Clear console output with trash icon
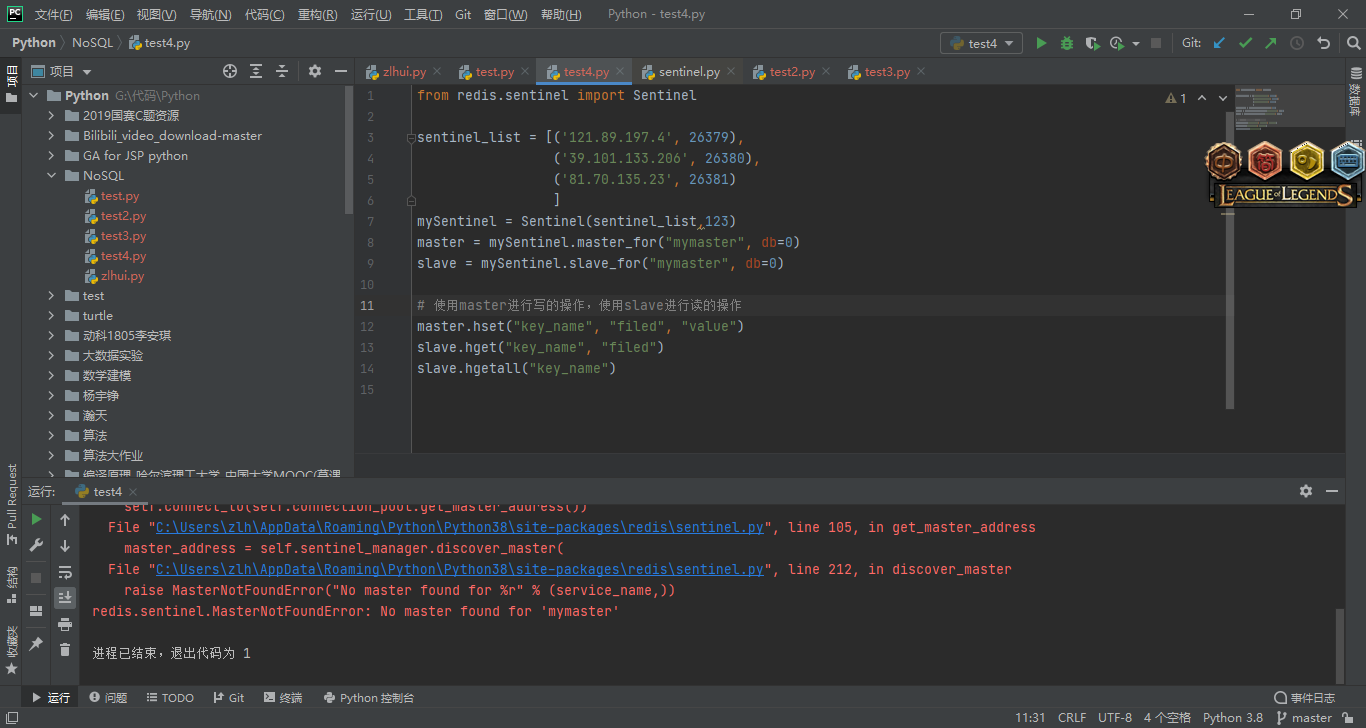Screen dimensions: 1366x728 tap(65, 650)
